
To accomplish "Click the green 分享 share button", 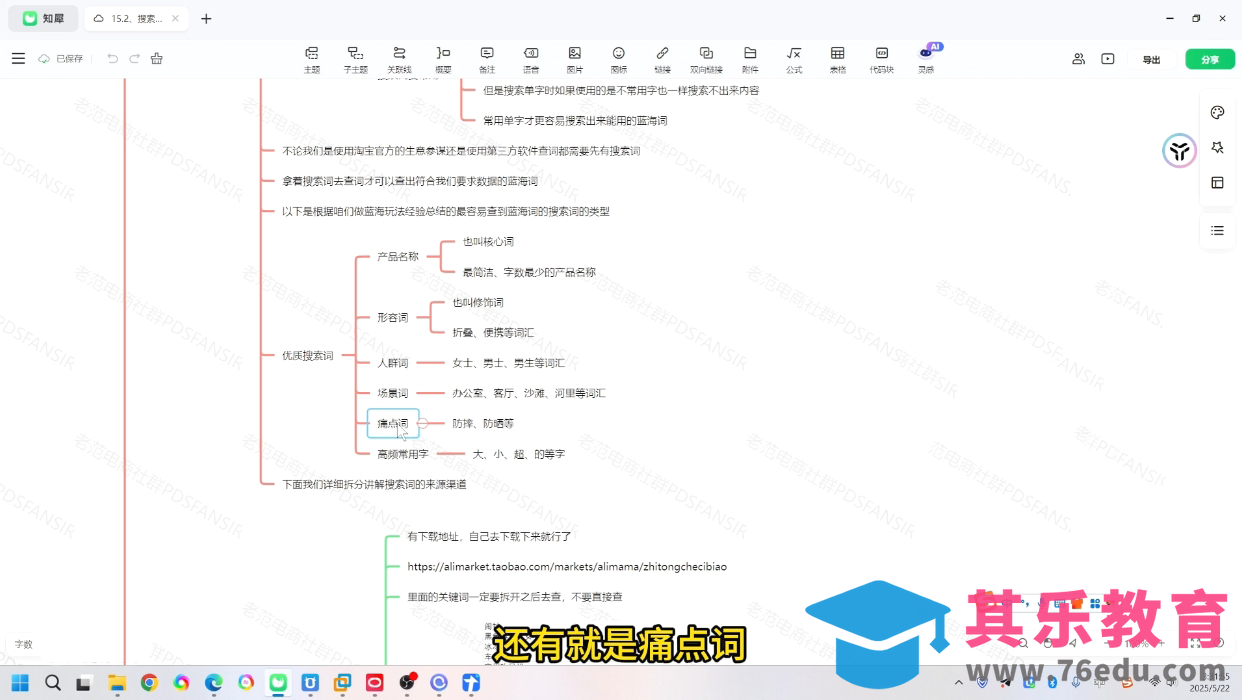I will tap(1210, 59).
